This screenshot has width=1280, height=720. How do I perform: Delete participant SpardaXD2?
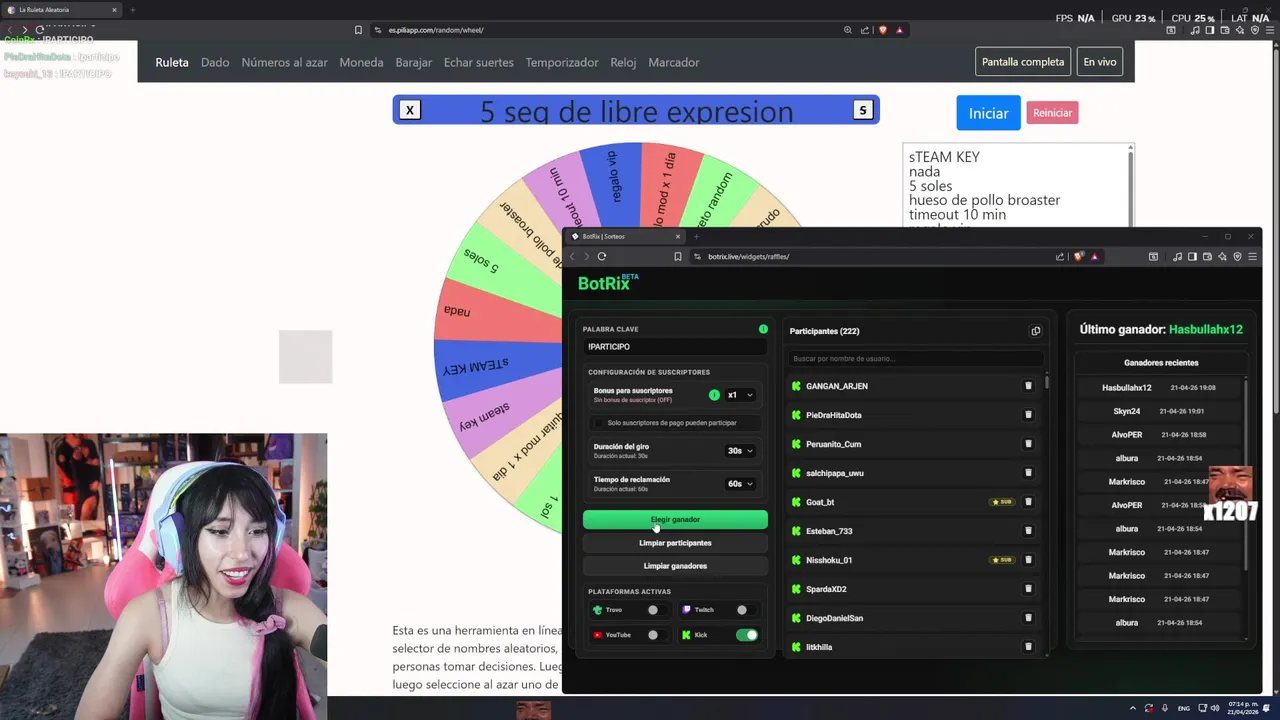(1028, 589)
